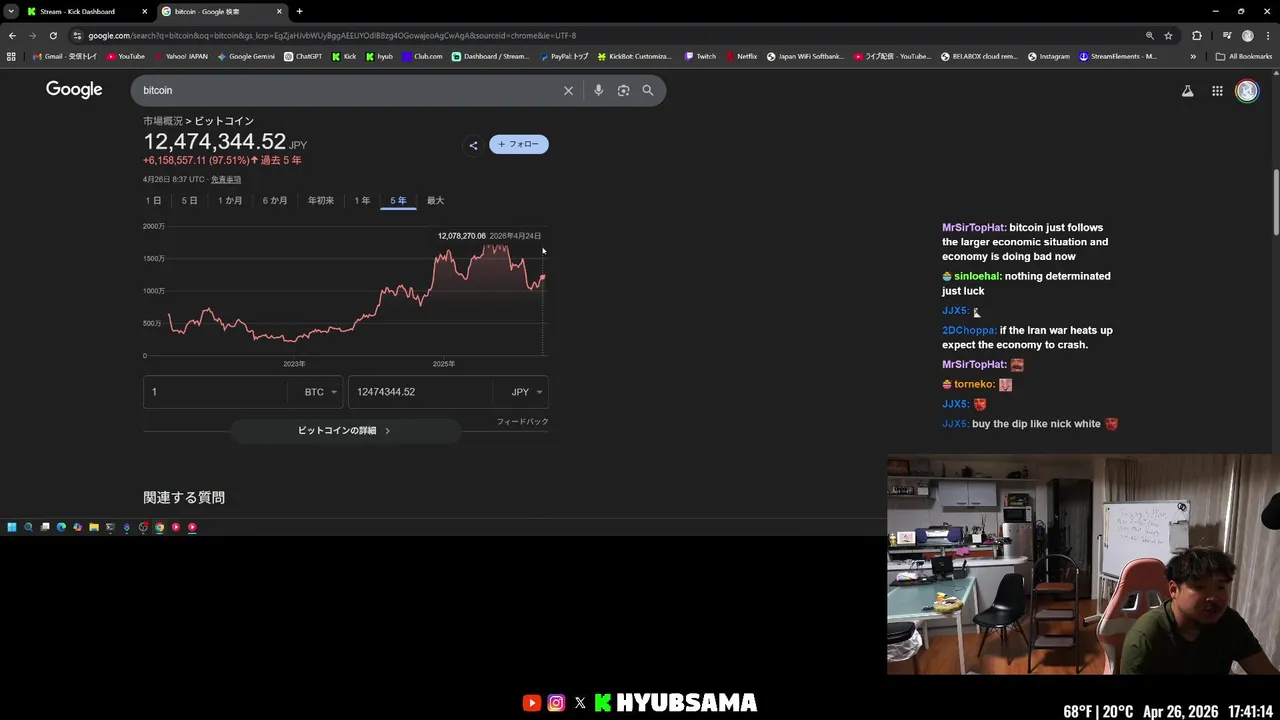Select the 5年 chart range

pyautogui.click(x=398, y=201)
